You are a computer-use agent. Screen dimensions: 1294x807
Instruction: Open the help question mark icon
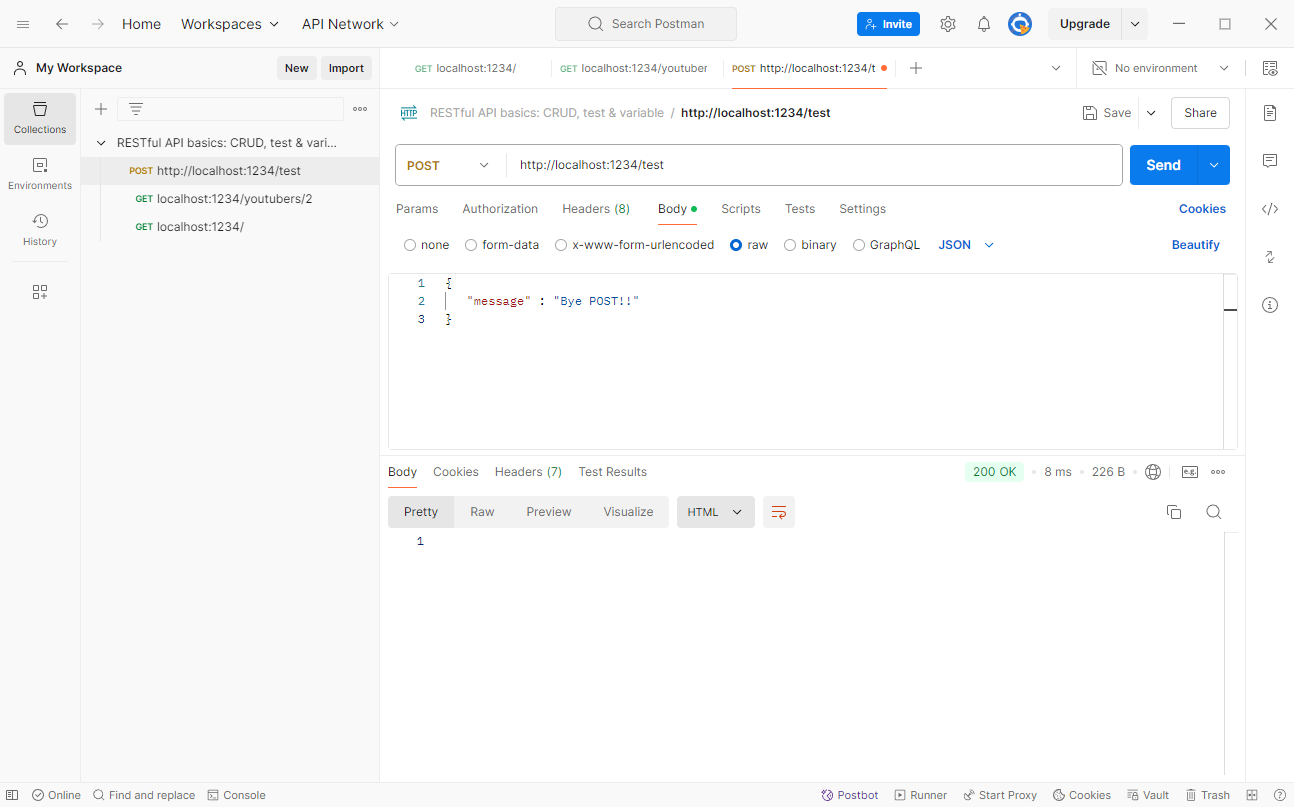[1279, 795]
